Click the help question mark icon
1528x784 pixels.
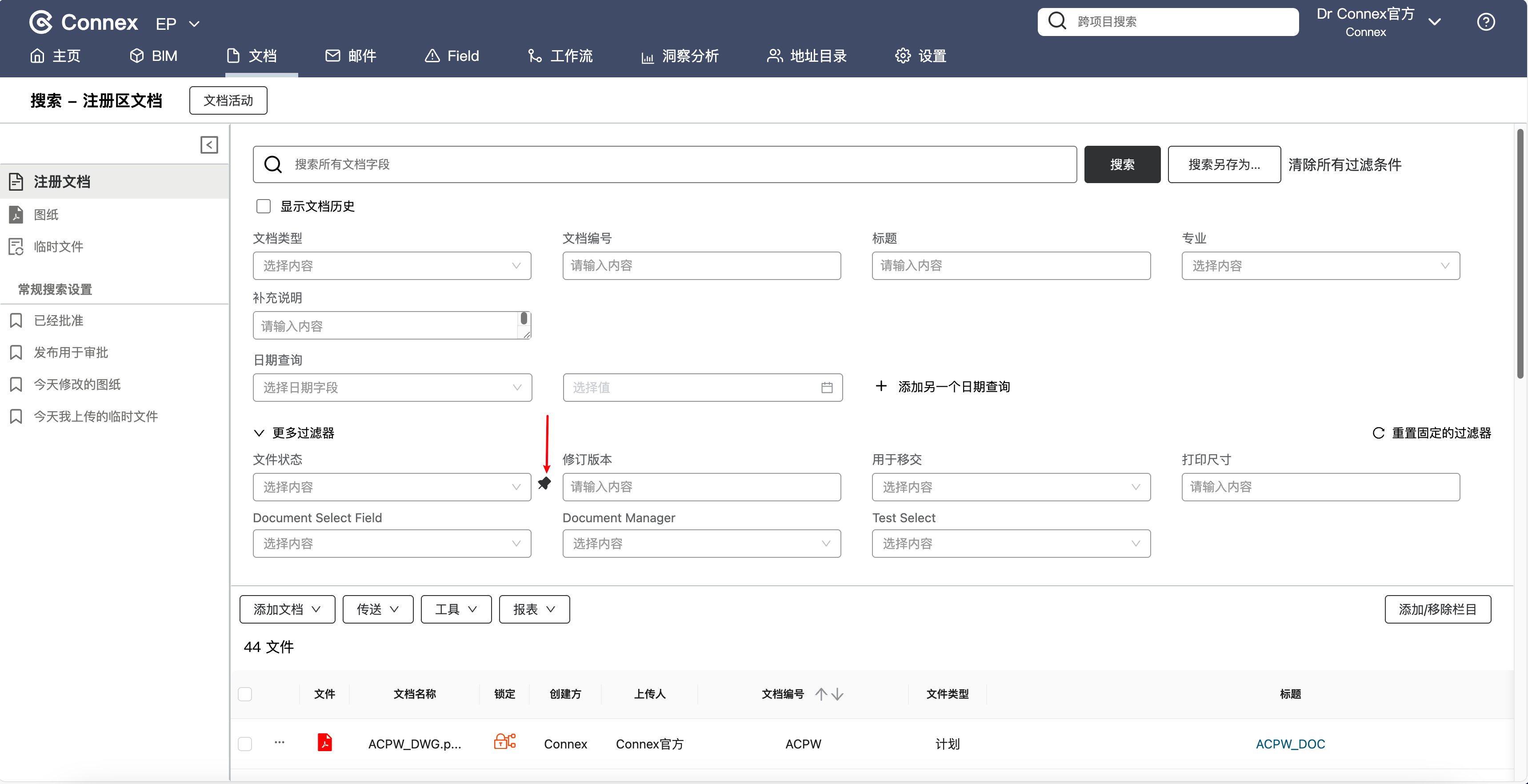(x=1485, y=22)
